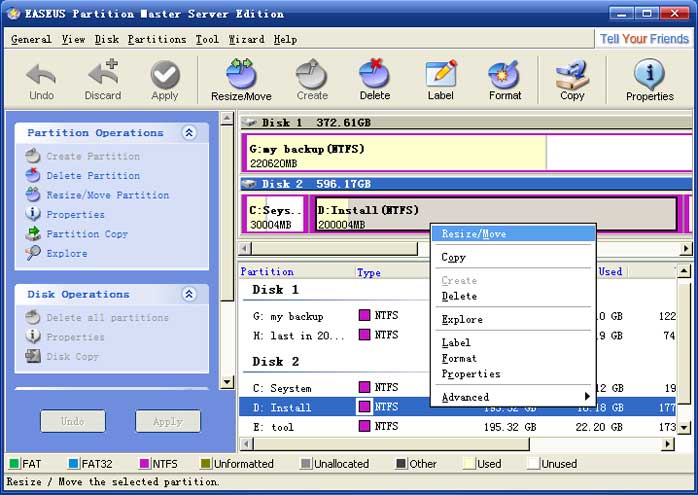Collapse the Disk Operations panel

(189, 294)
